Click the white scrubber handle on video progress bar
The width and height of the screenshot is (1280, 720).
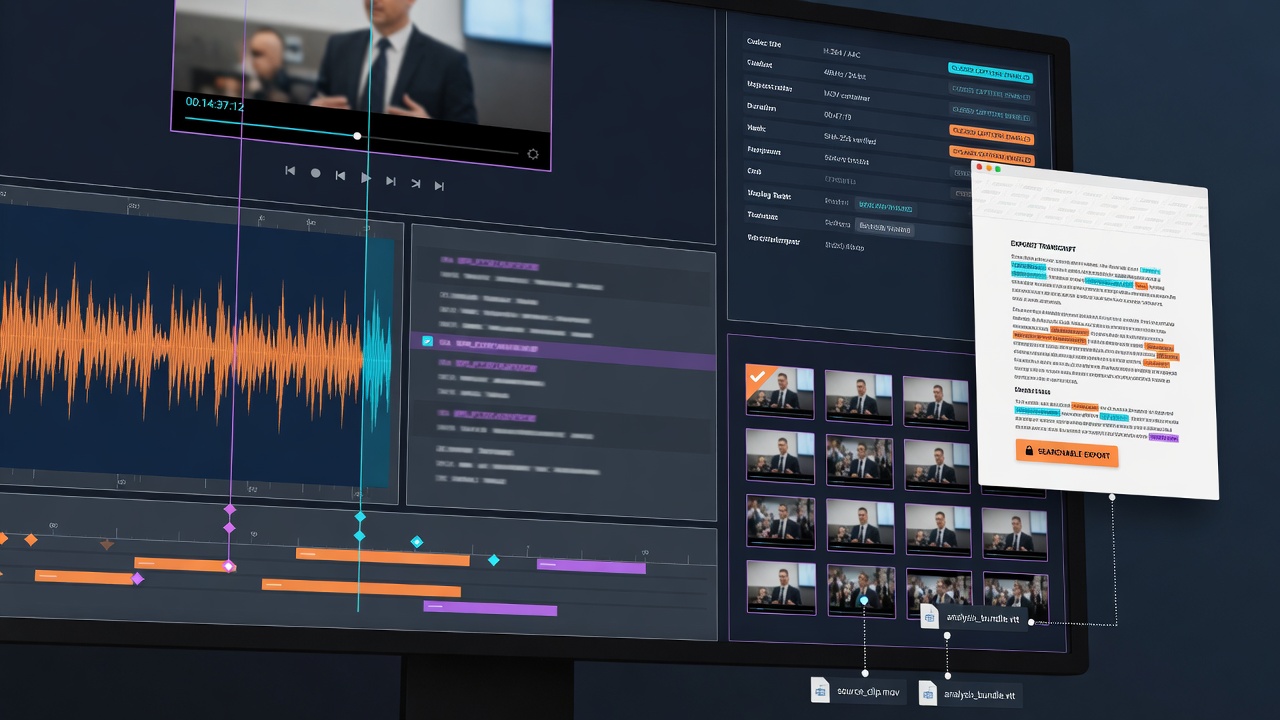click(357, 135)
